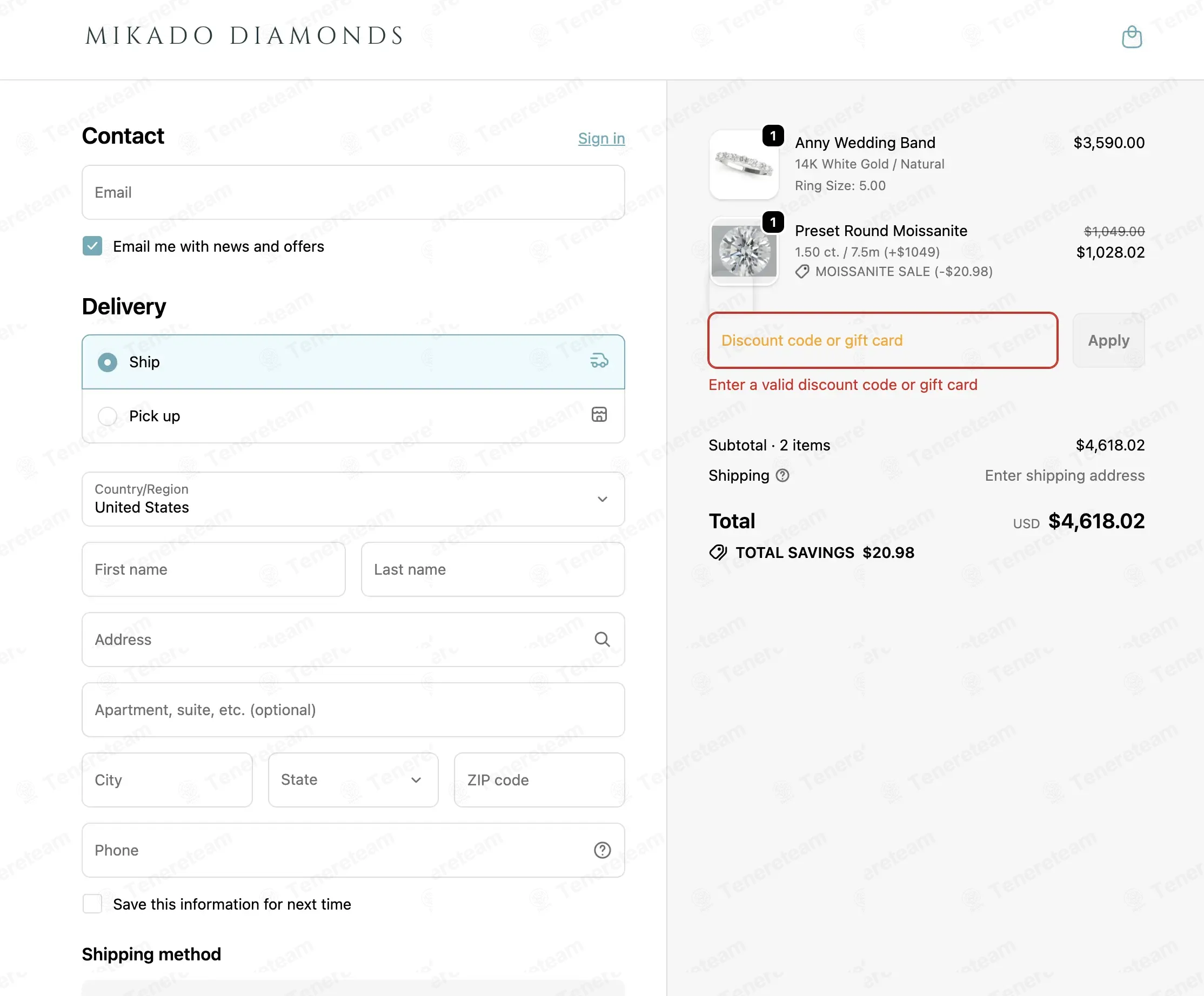Click the Anny Wedding Band product name
Image resolution: width=1204 pixels, height=996 pixels.
pos(865,143)
